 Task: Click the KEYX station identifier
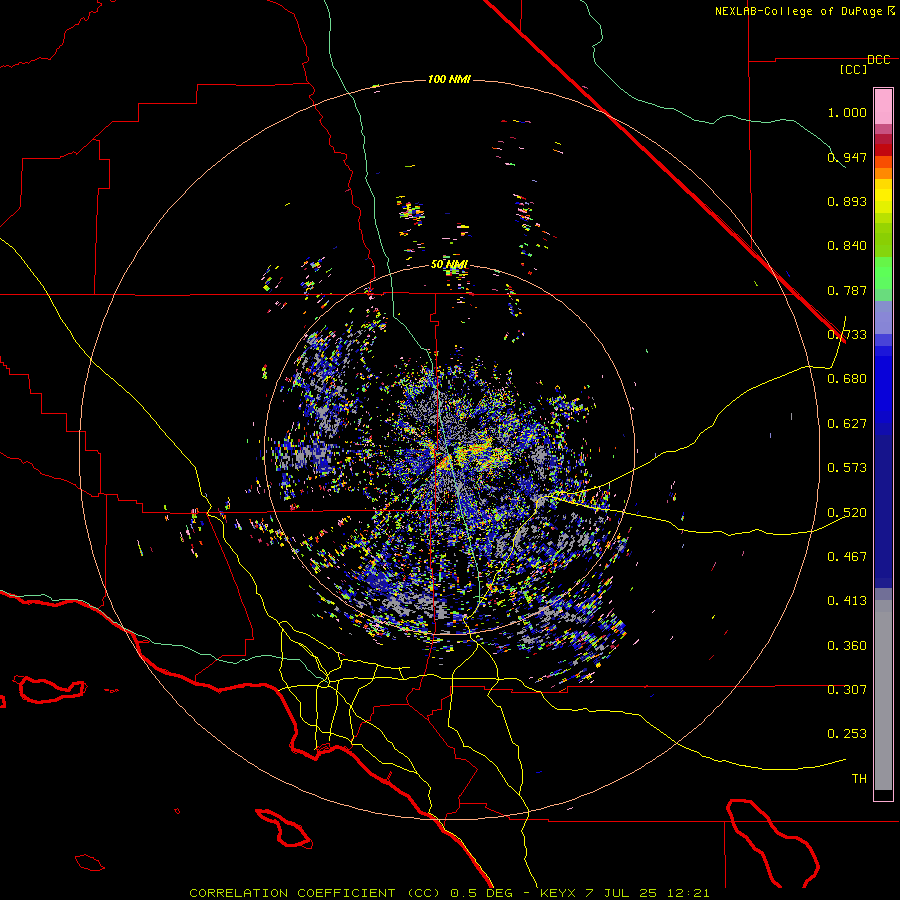pyautogui.click(x=557, y=893)
